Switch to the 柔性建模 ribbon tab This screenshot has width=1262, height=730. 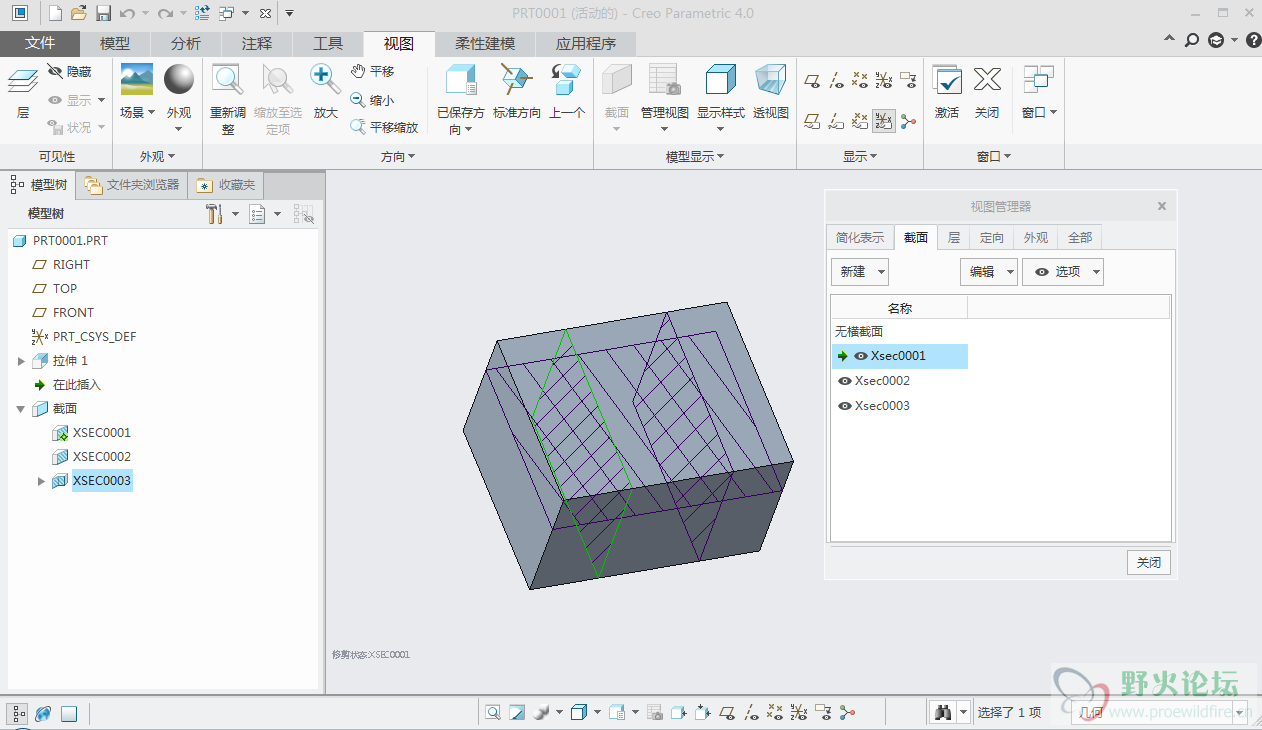click(x=485, y=44)
